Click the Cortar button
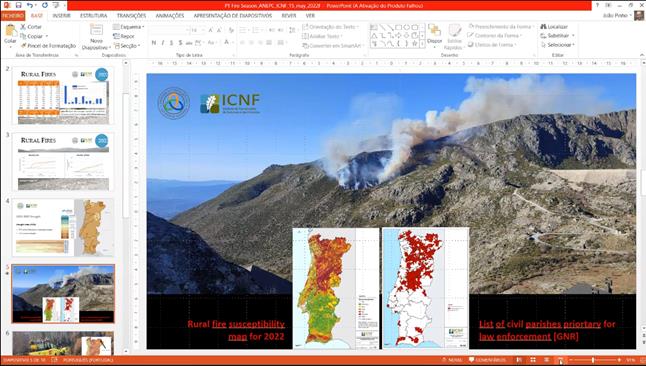The height and width of the screenshot is (366, 646). pos(31,27)
